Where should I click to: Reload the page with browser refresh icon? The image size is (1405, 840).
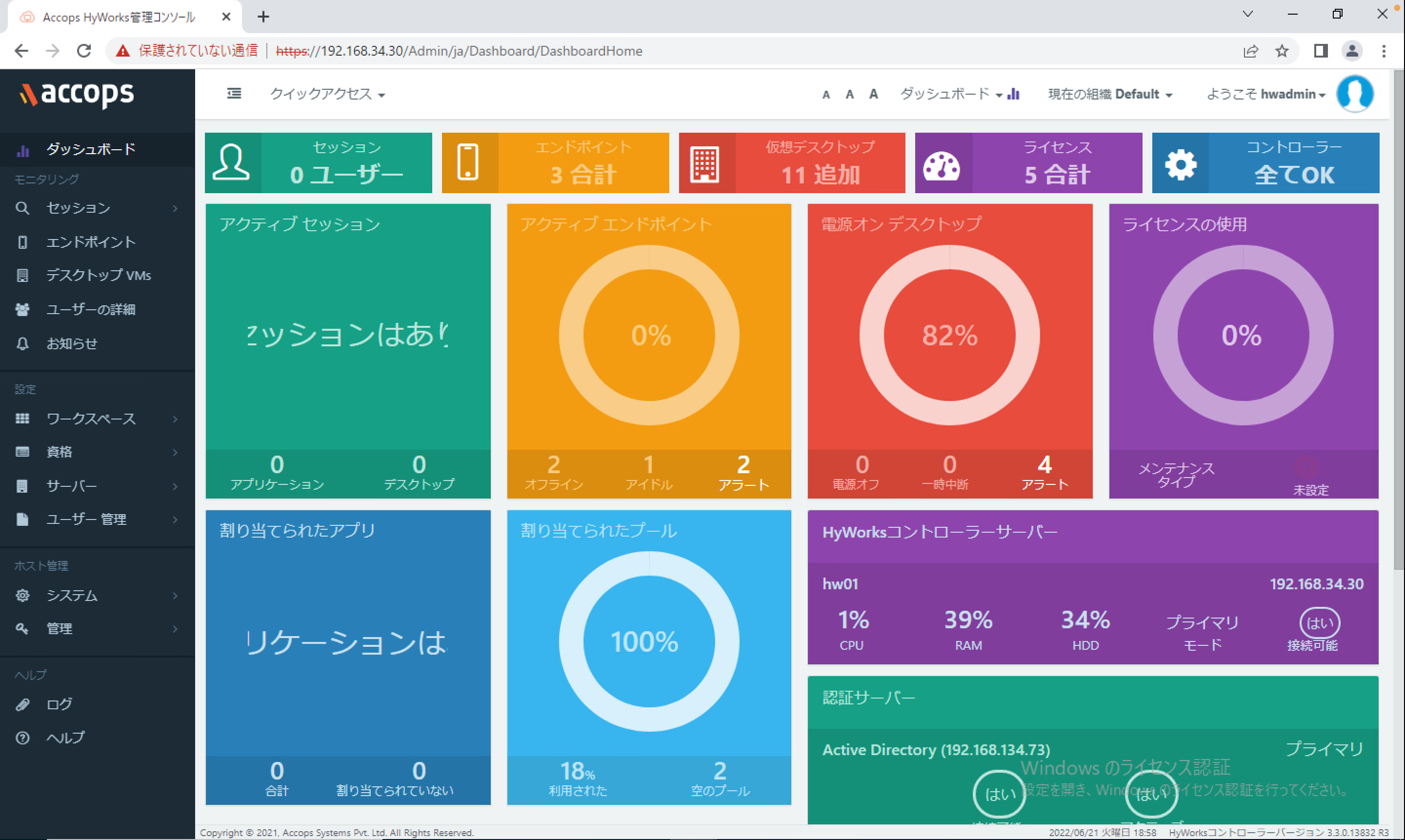tap(84, 51)
